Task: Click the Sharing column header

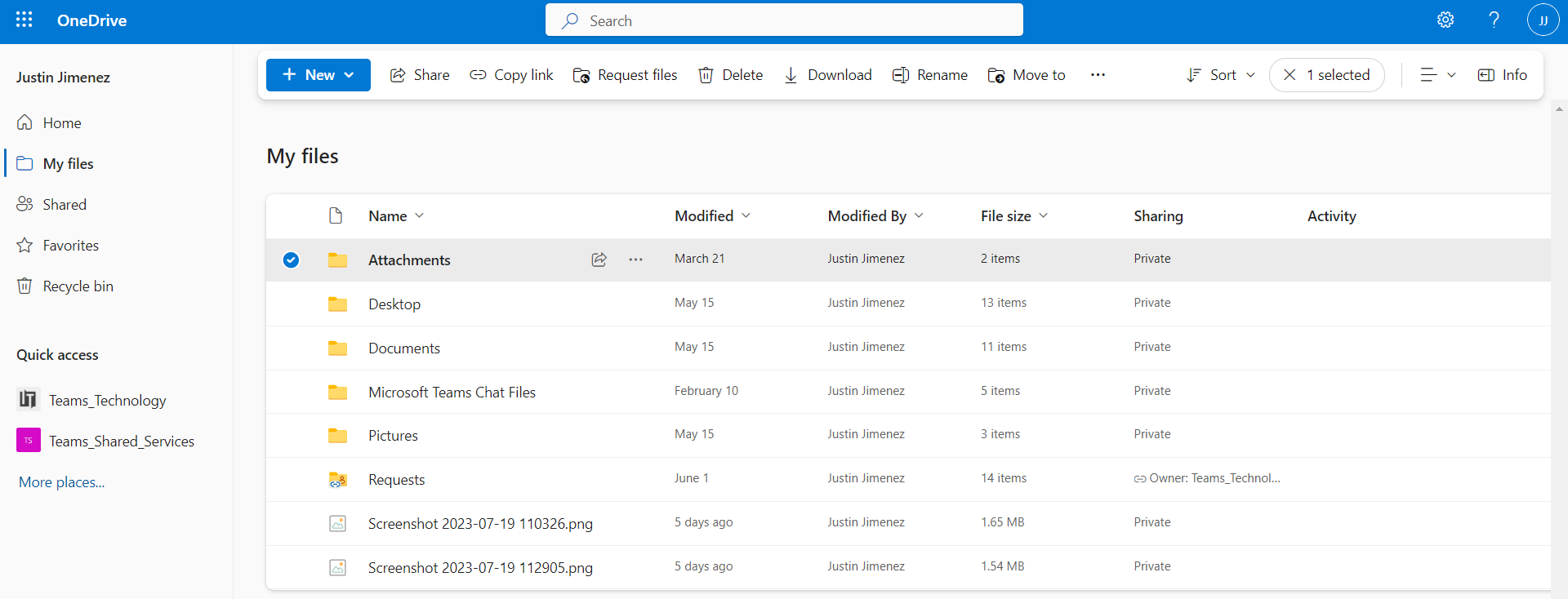Action: (x=1158, y=216)
